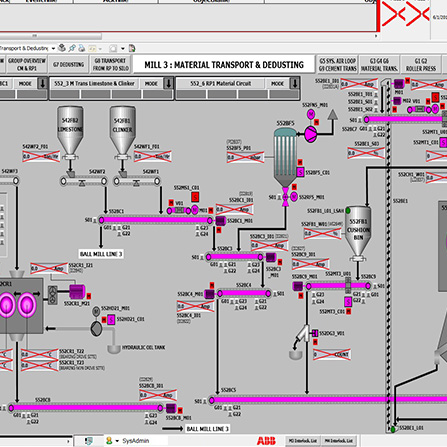The image size is (447, 447).
Task: Click the 552_3 M Trans Limestone & Clinker label
Action: point(94,83)
